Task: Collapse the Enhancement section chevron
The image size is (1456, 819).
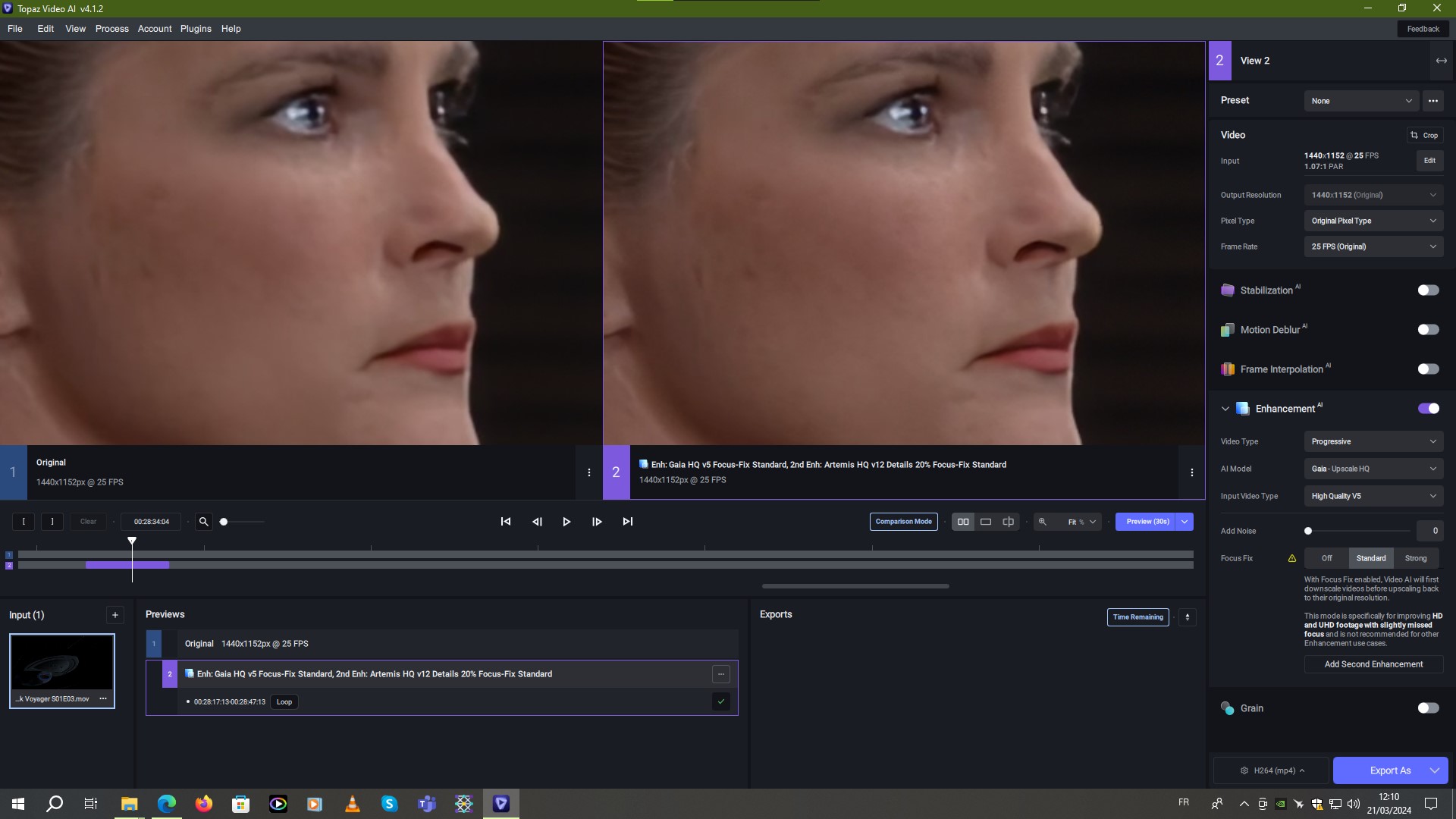Action: (x=1225, y=409)
